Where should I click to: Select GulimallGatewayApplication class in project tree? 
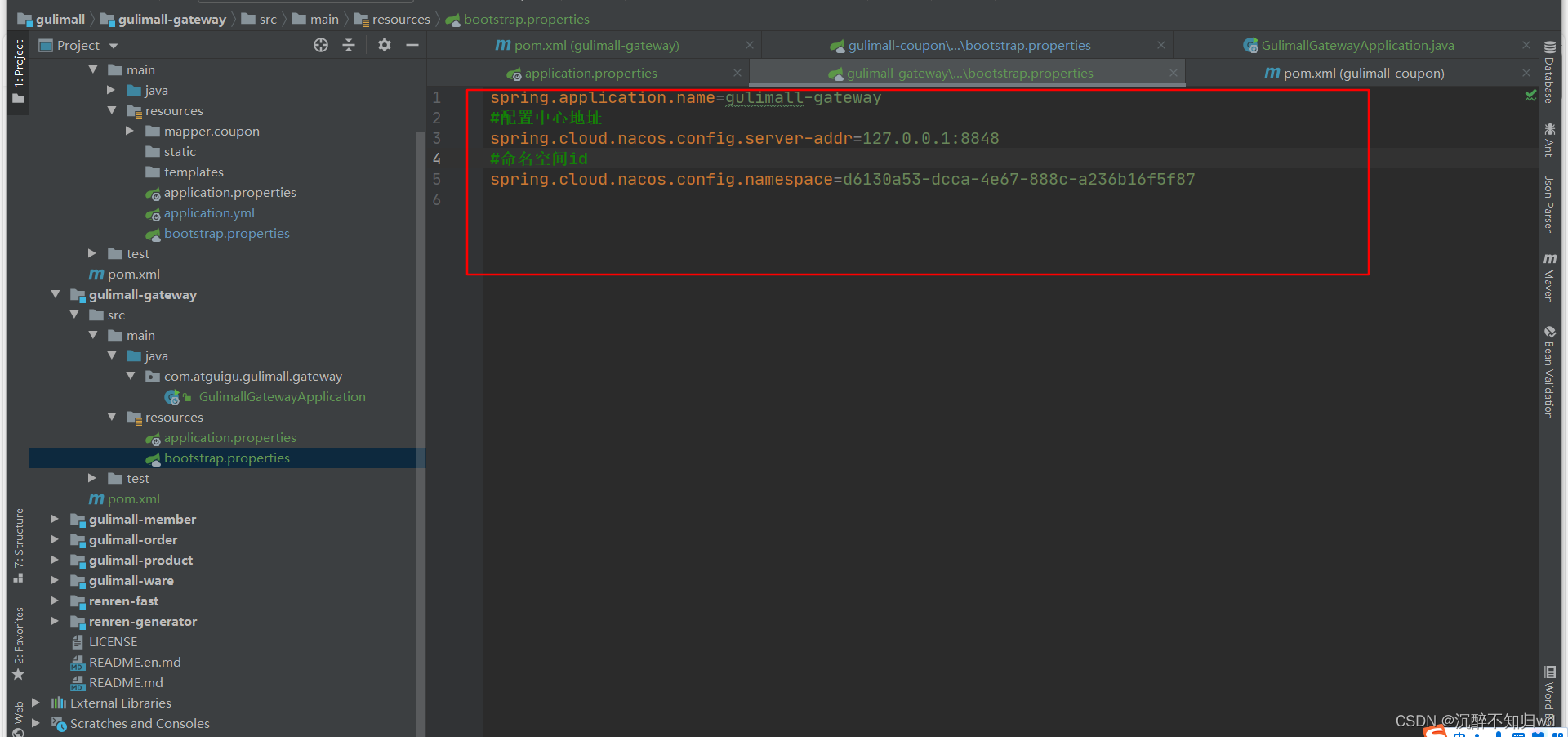tap(282, 397)
